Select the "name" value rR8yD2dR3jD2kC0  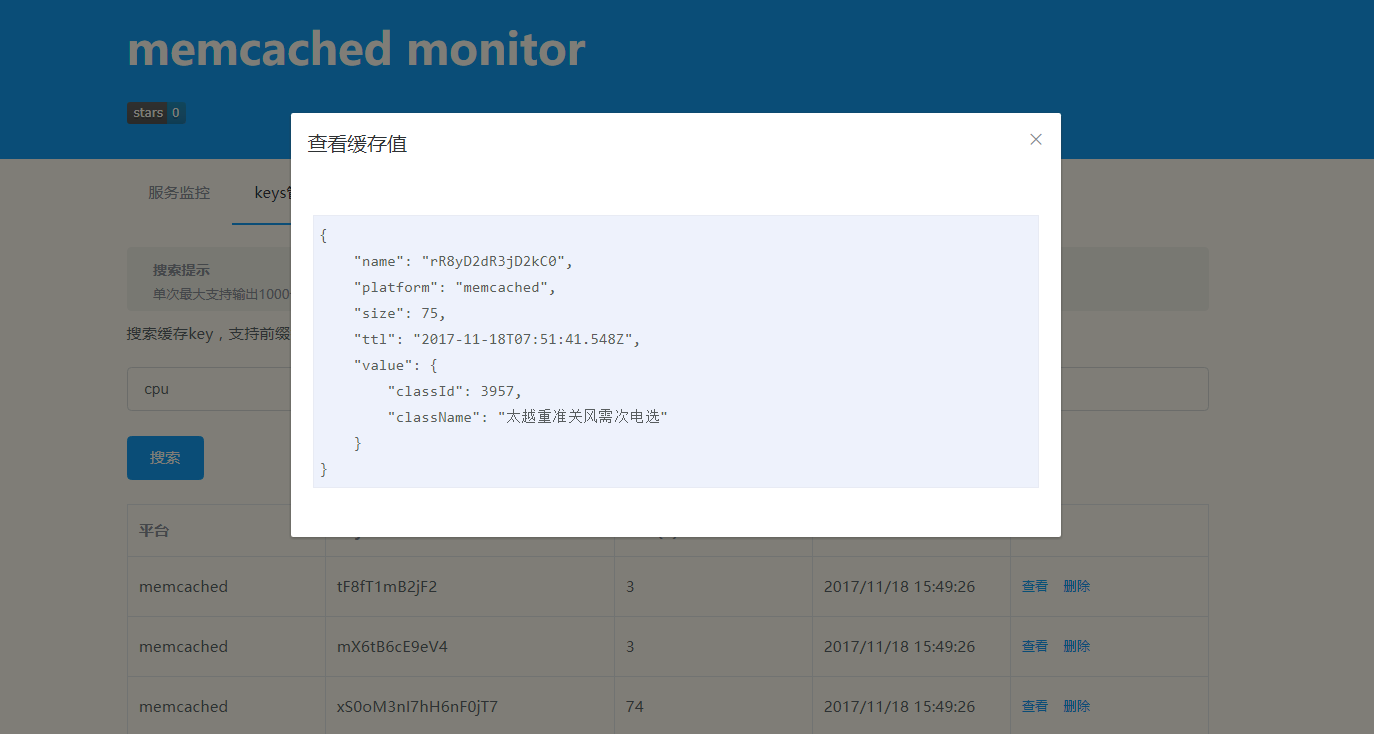click(x=496, y=261)
